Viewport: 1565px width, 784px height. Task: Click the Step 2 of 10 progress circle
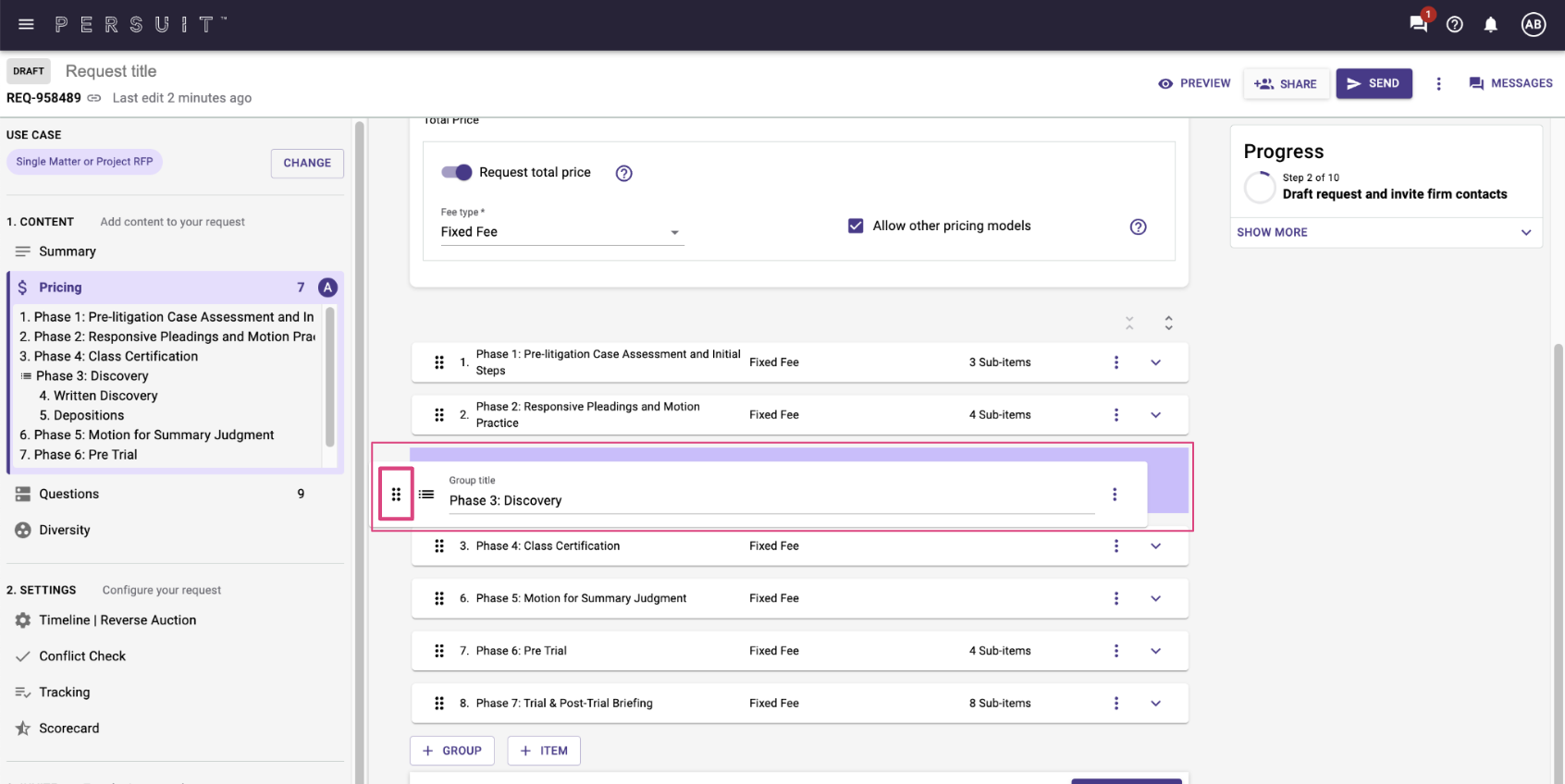coord(1260,187)
